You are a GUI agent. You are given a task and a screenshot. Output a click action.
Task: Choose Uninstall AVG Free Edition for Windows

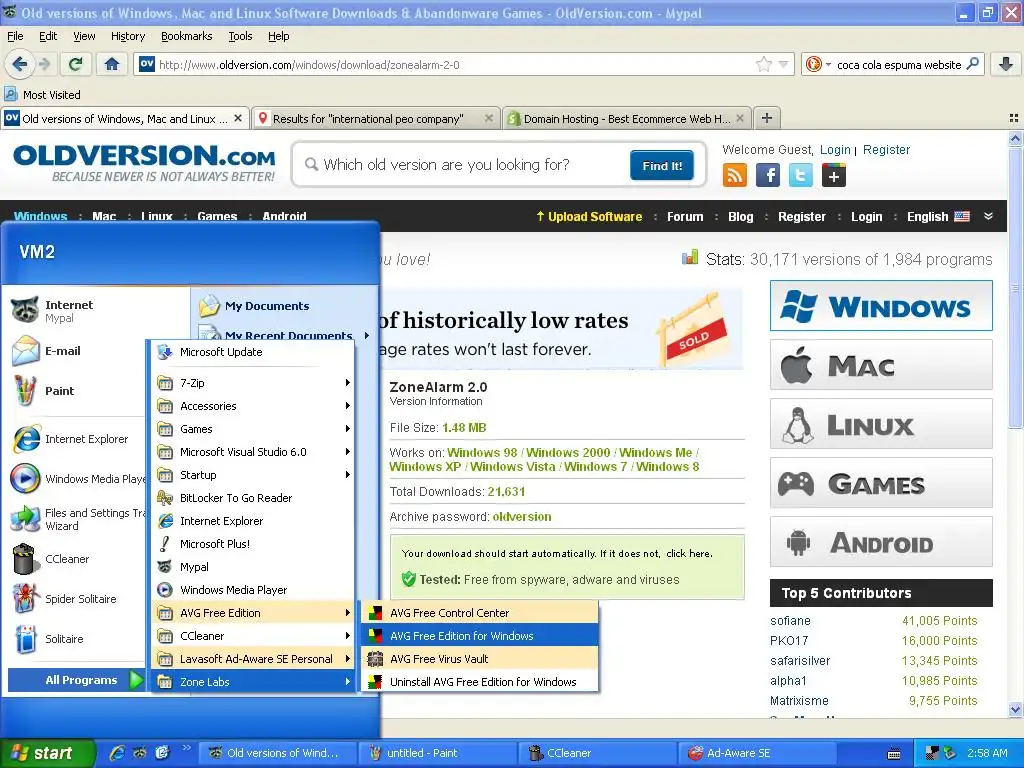point(479,682)
